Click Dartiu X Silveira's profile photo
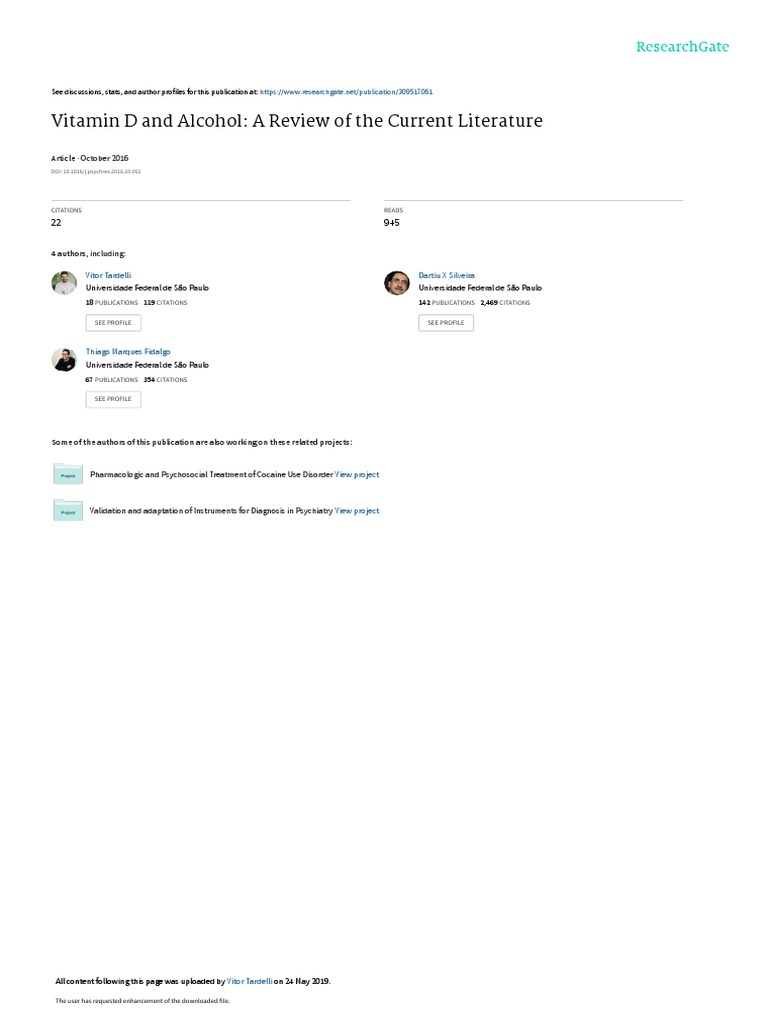The width and height of the screenshot is (768, 1024). coord(396,283)
